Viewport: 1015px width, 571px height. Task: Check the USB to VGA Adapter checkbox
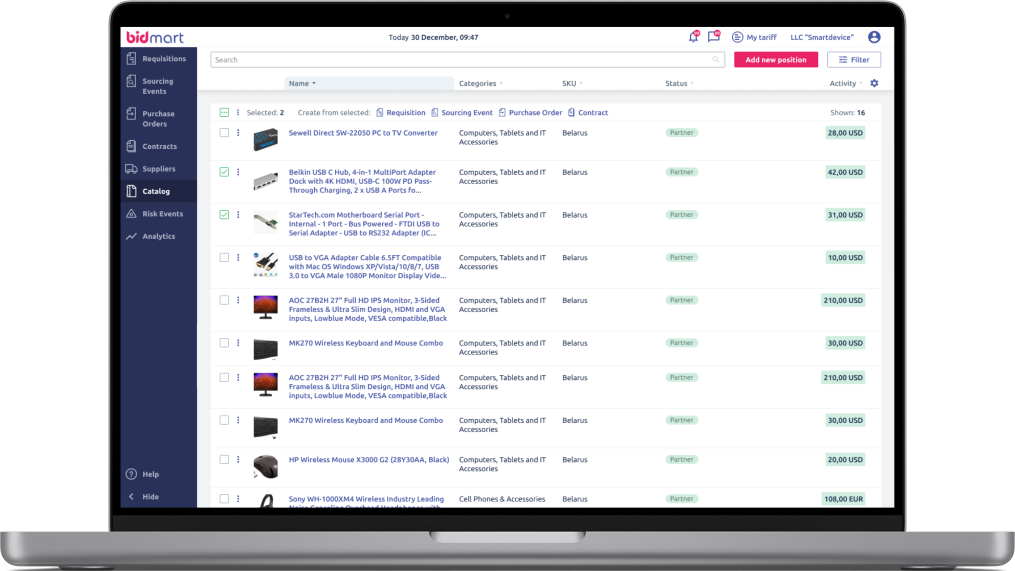(x=224, y=258)
